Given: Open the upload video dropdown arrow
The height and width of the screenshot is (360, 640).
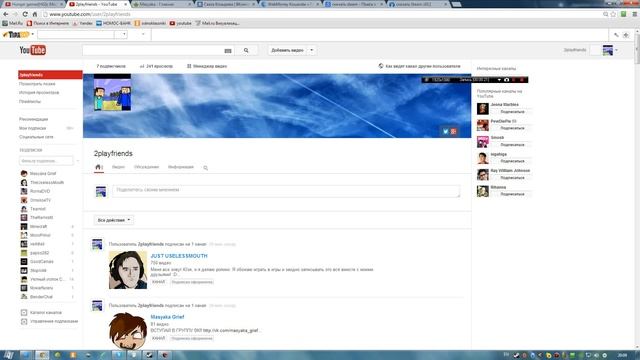Looking at the screenshot, I should (x=312, y=50).
